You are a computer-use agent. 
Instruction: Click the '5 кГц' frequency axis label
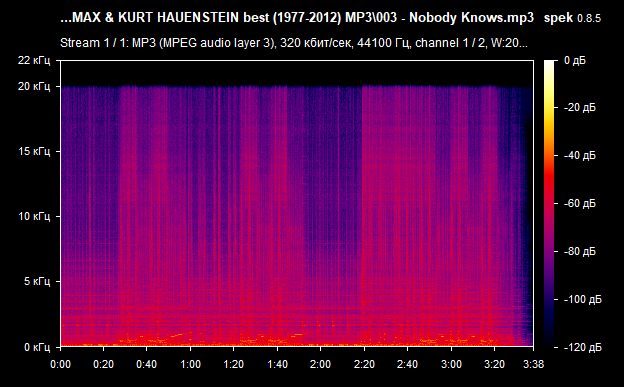point(37,281)
